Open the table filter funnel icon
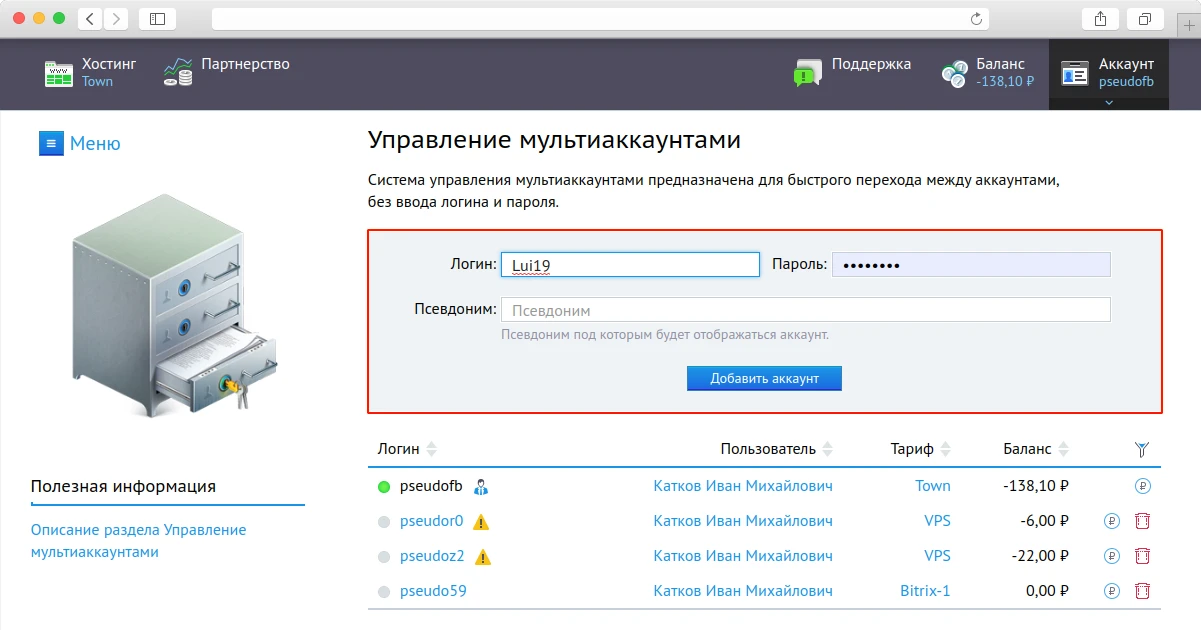Image resolution: width=1201 pixels, height=630 pixels. click(x=1141, y=449)
